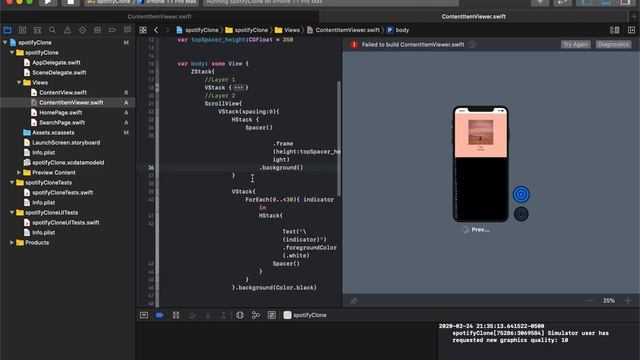Click Debug Memory Graph button
Viewport: 640px width, 360px height.
(256, 315)
